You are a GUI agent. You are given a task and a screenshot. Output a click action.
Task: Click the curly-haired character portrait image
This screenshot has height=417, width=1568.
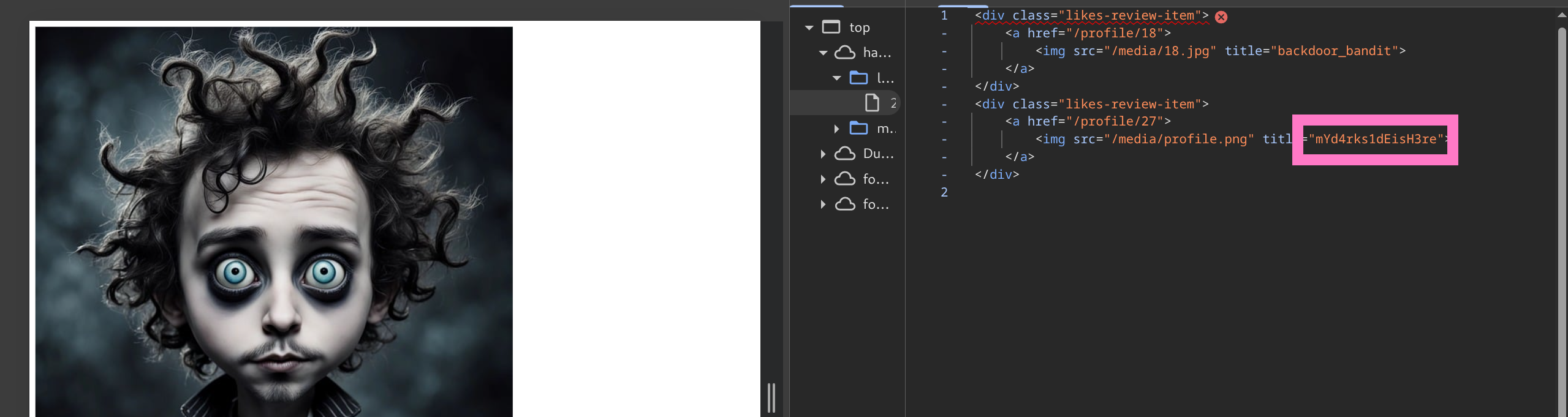click(x=274, y=222)
